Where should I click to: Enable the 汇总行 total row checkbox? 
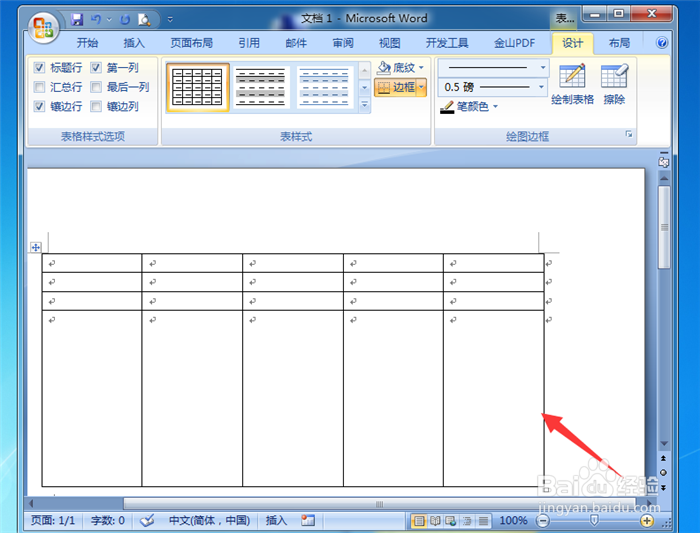pos(40,87)
